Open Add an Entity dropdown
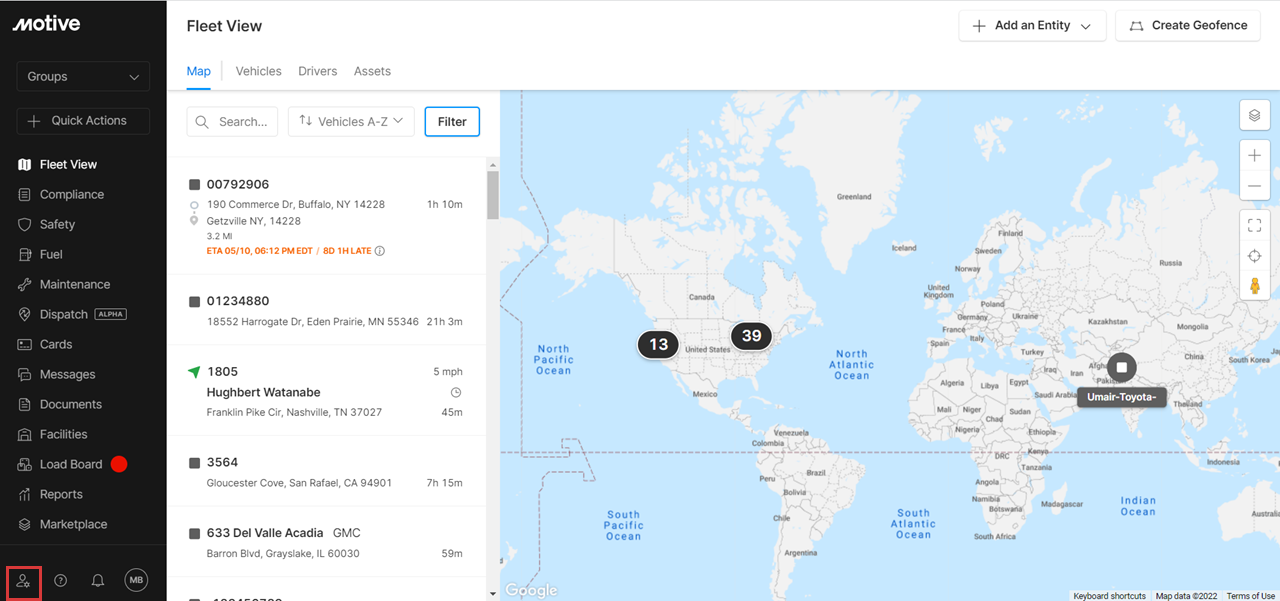1280x601 pixels. pos(1032,26)
